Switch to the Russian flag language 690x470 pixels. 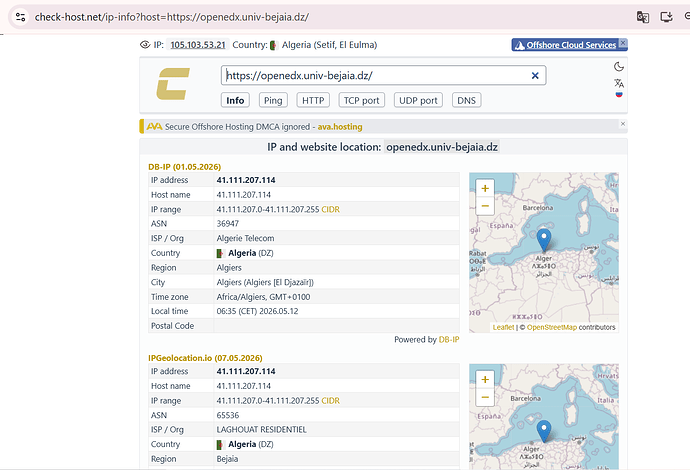(x=619, y=95)
